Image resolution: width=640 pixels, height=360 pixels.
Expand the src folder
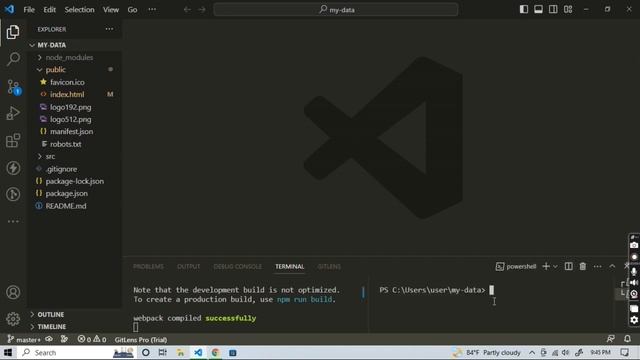[75, 156]
